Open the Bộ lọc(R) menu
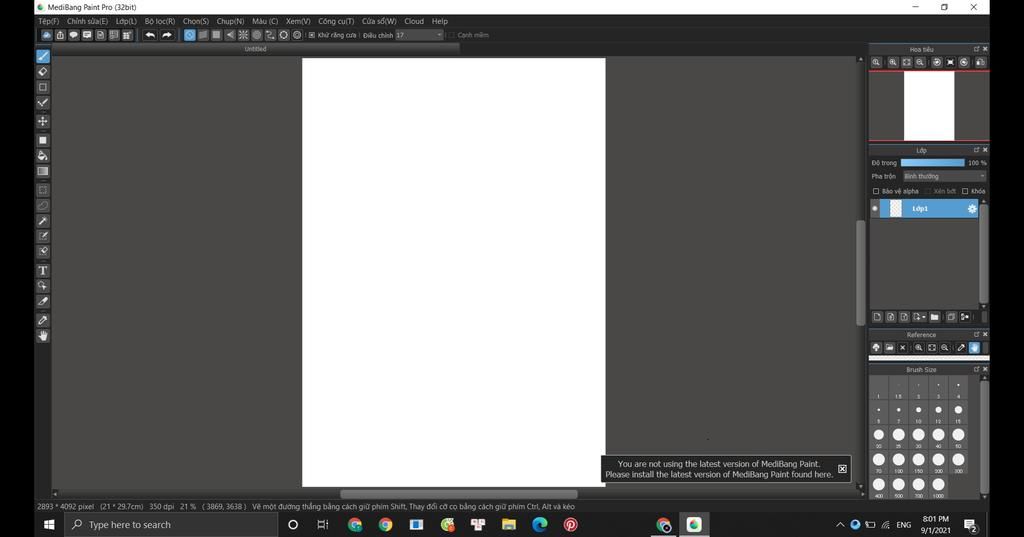 pyautogui.click(x=160, y=21)
